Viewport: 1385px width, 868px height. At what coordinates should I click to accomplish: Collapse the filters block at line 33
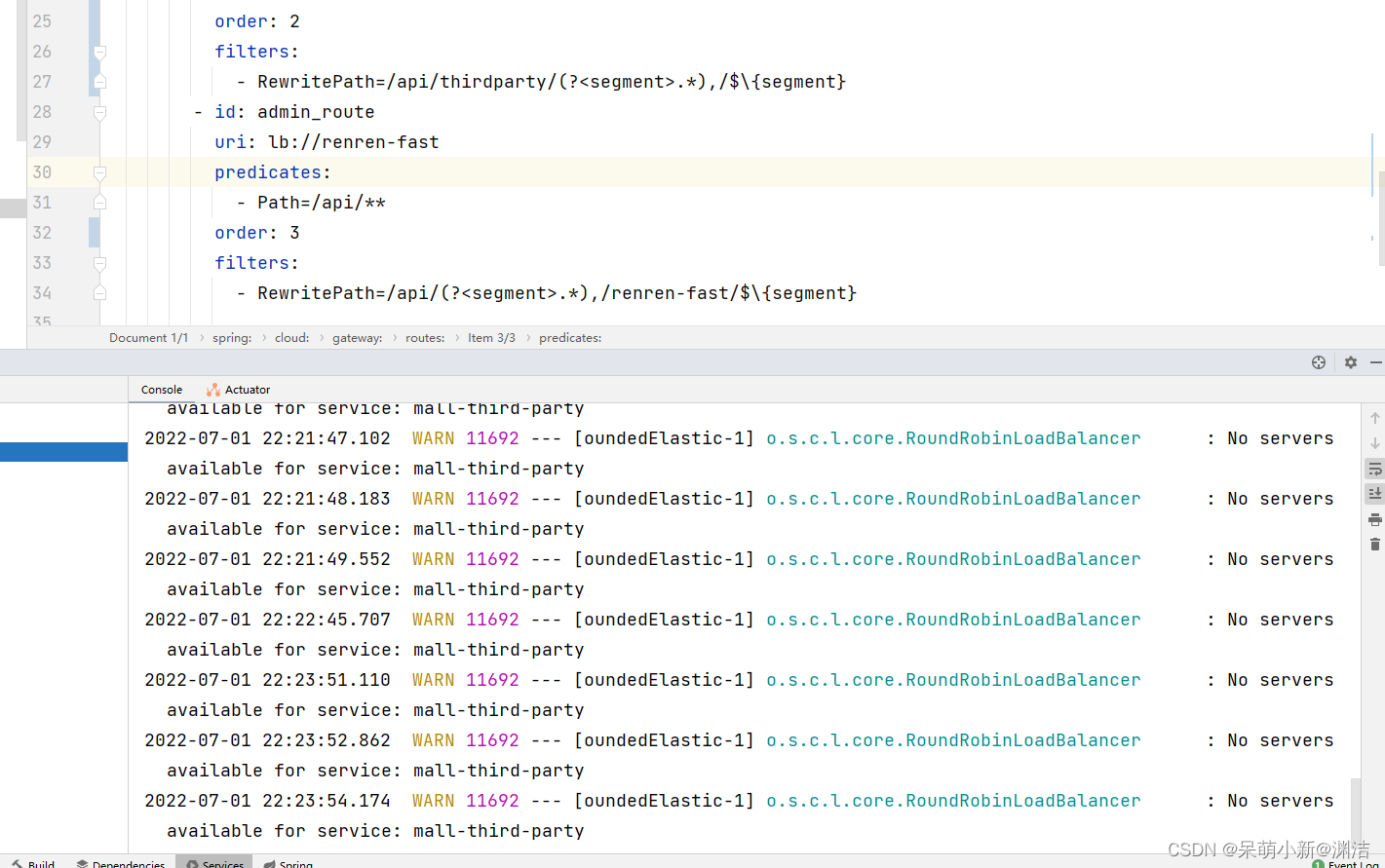coord(99,263)
